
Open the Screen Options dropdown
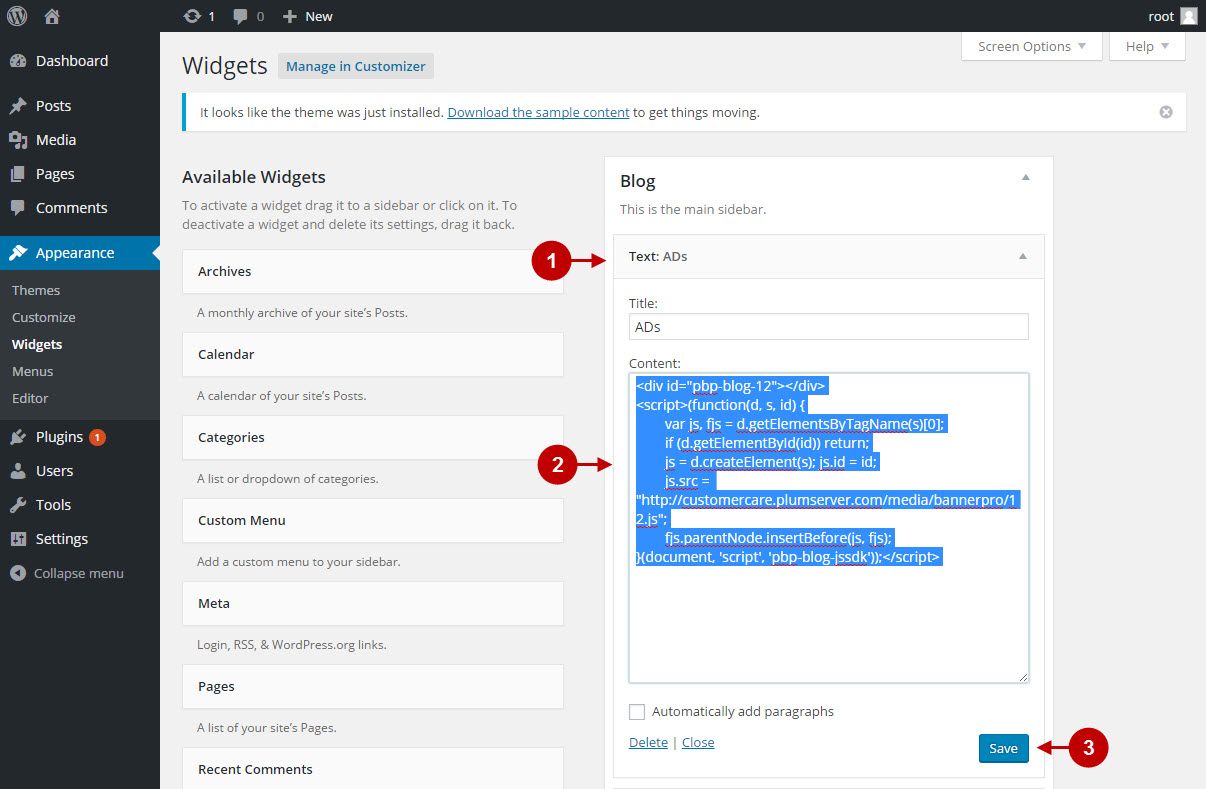tap(1032, 47)
